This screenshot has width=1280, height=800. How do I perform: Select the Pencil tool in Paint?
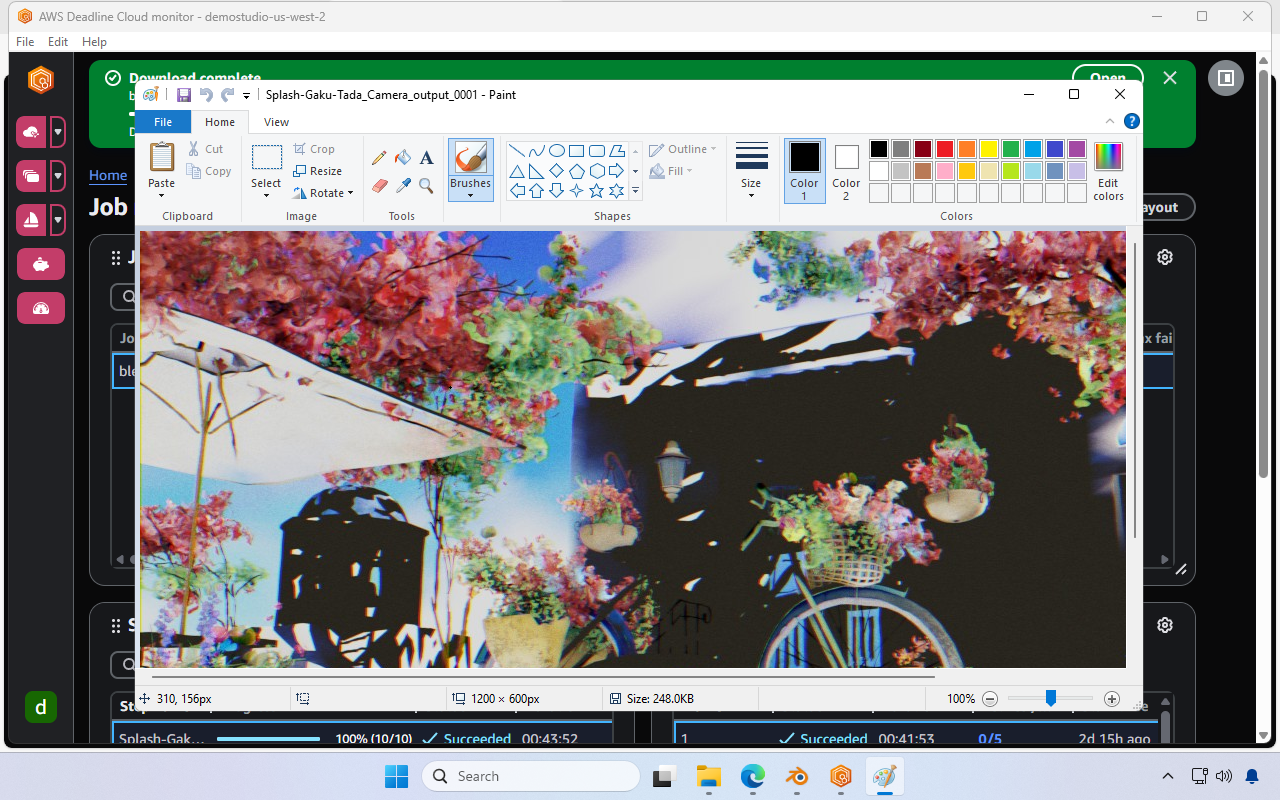pyautogui.click(x=379, y=157)
